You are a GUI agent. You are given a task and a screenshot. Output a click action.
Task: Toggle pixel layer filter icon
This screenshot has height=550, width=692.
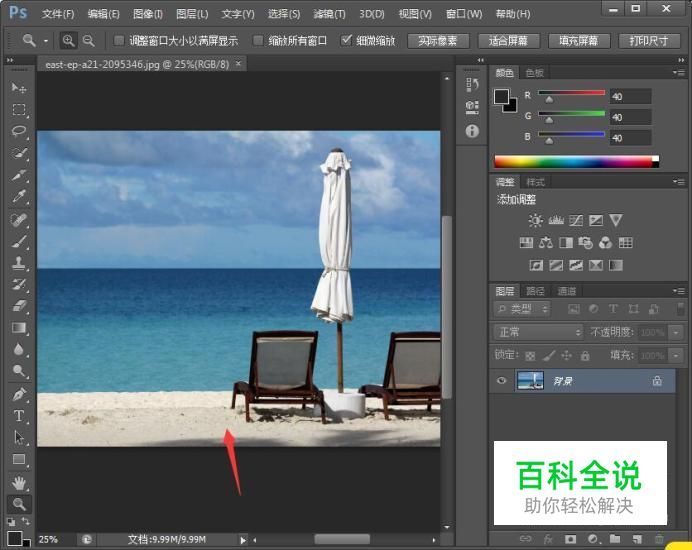click(x=574, y=309)
